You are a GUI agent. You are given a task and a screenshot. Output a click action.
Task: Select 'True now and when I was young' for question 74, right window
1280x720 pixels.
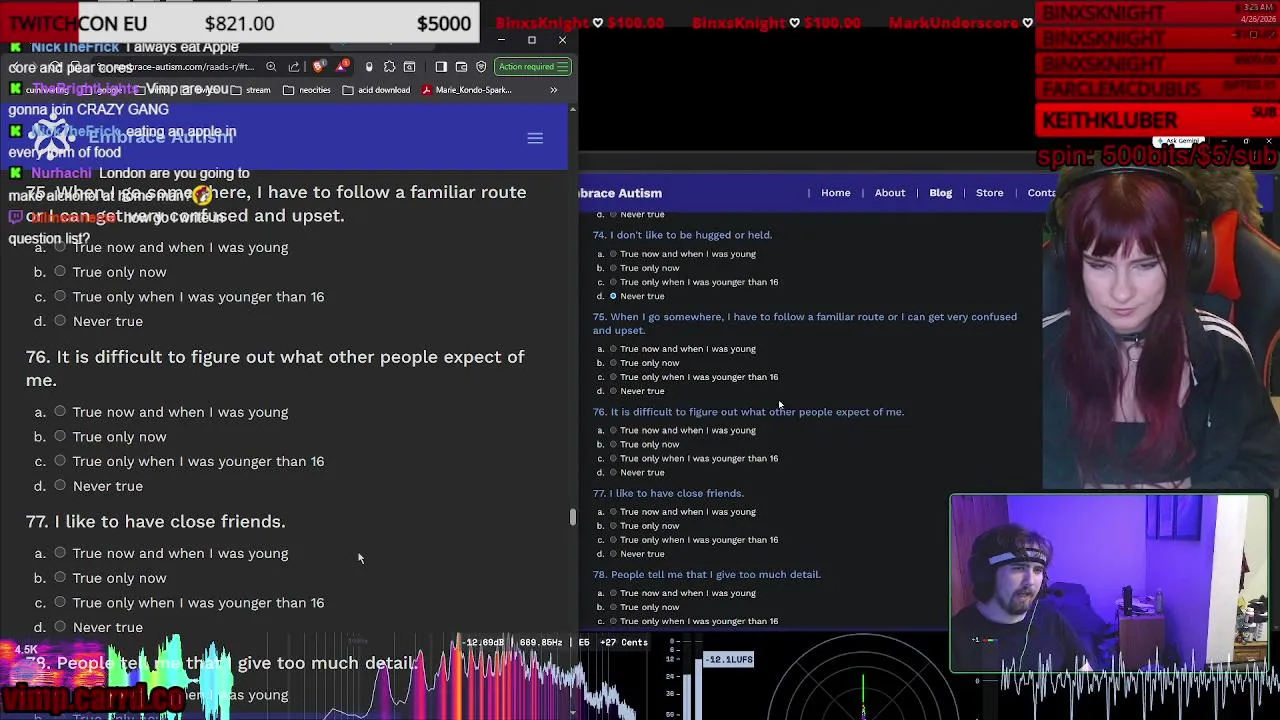click(x=613, y=254)
